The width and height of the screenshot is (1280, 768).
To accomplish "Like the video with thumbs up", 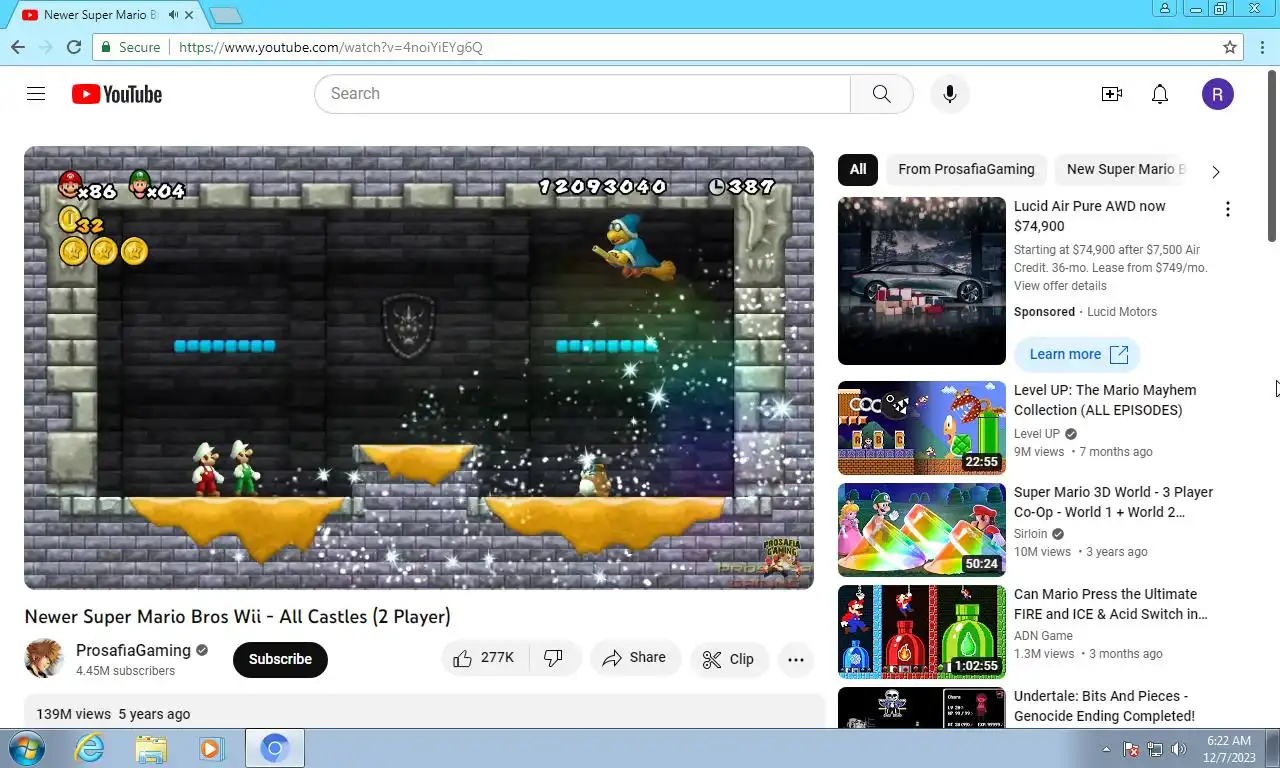I will pos(484,658).
